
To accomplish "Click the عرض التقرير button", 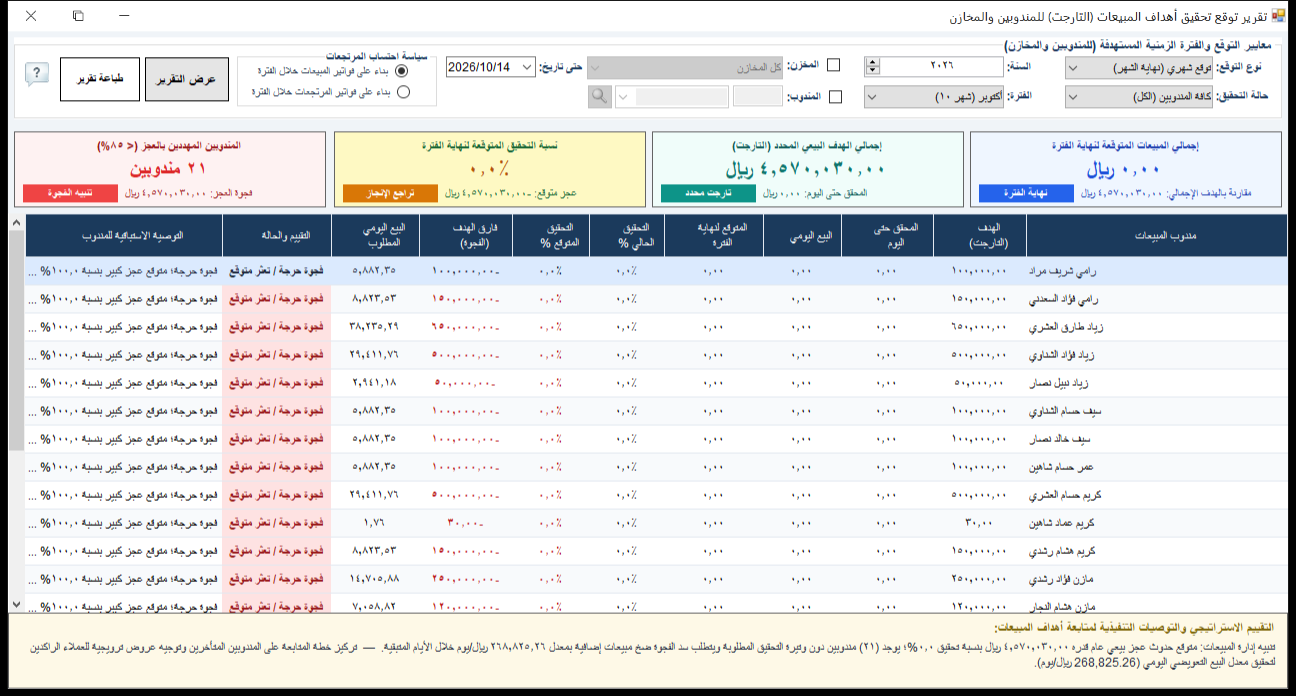I will (187, 79).
